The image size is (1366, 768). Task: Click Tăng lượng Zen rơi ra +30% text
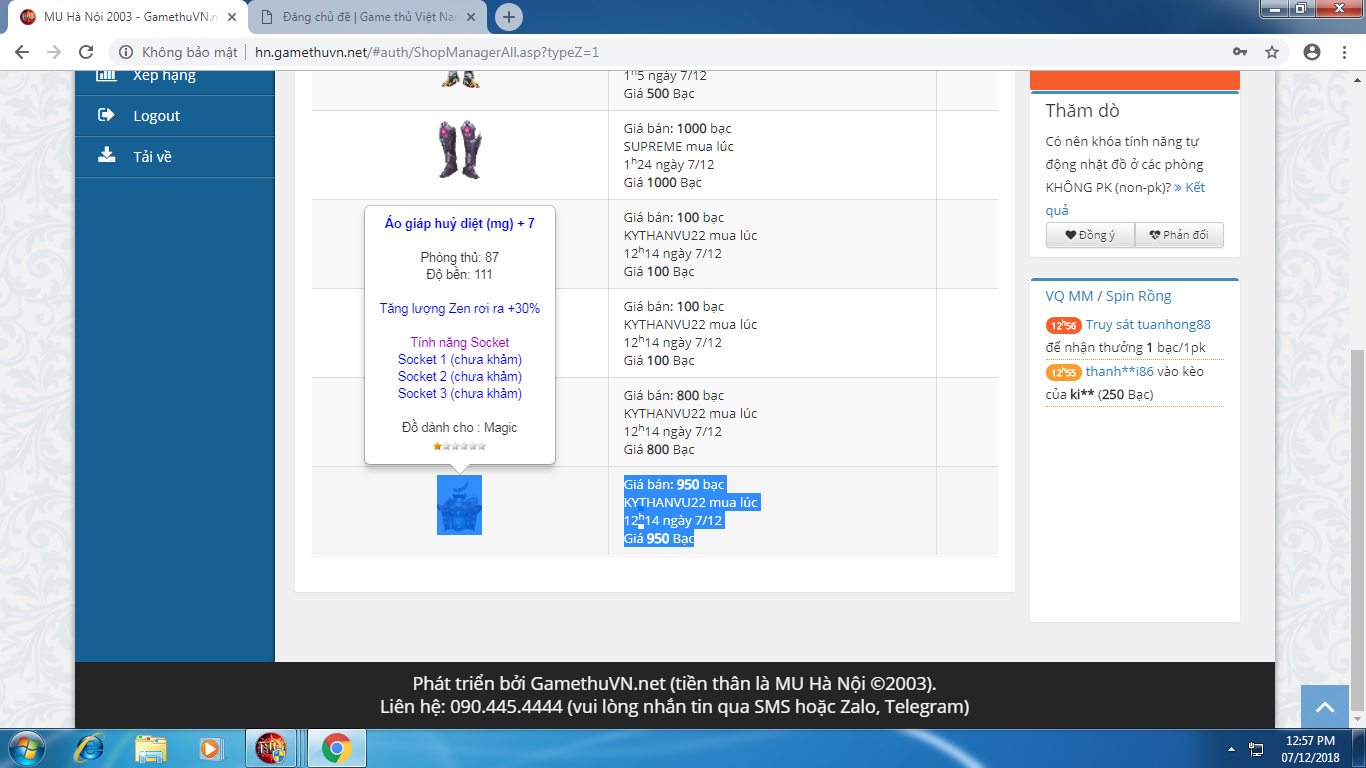click(x=460, y=308)
